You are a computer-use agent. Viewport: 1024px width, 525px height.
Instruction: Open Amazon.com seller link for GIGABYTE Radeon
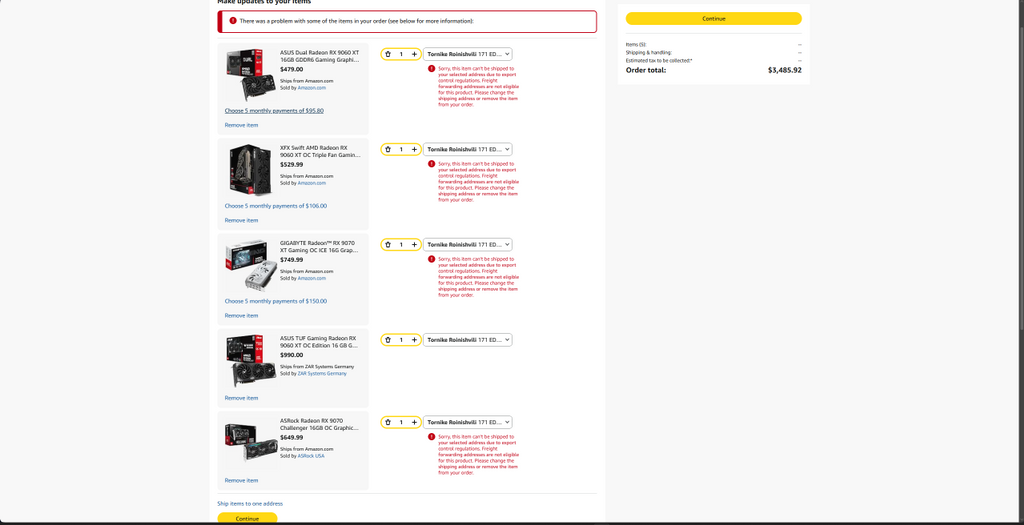312,279
